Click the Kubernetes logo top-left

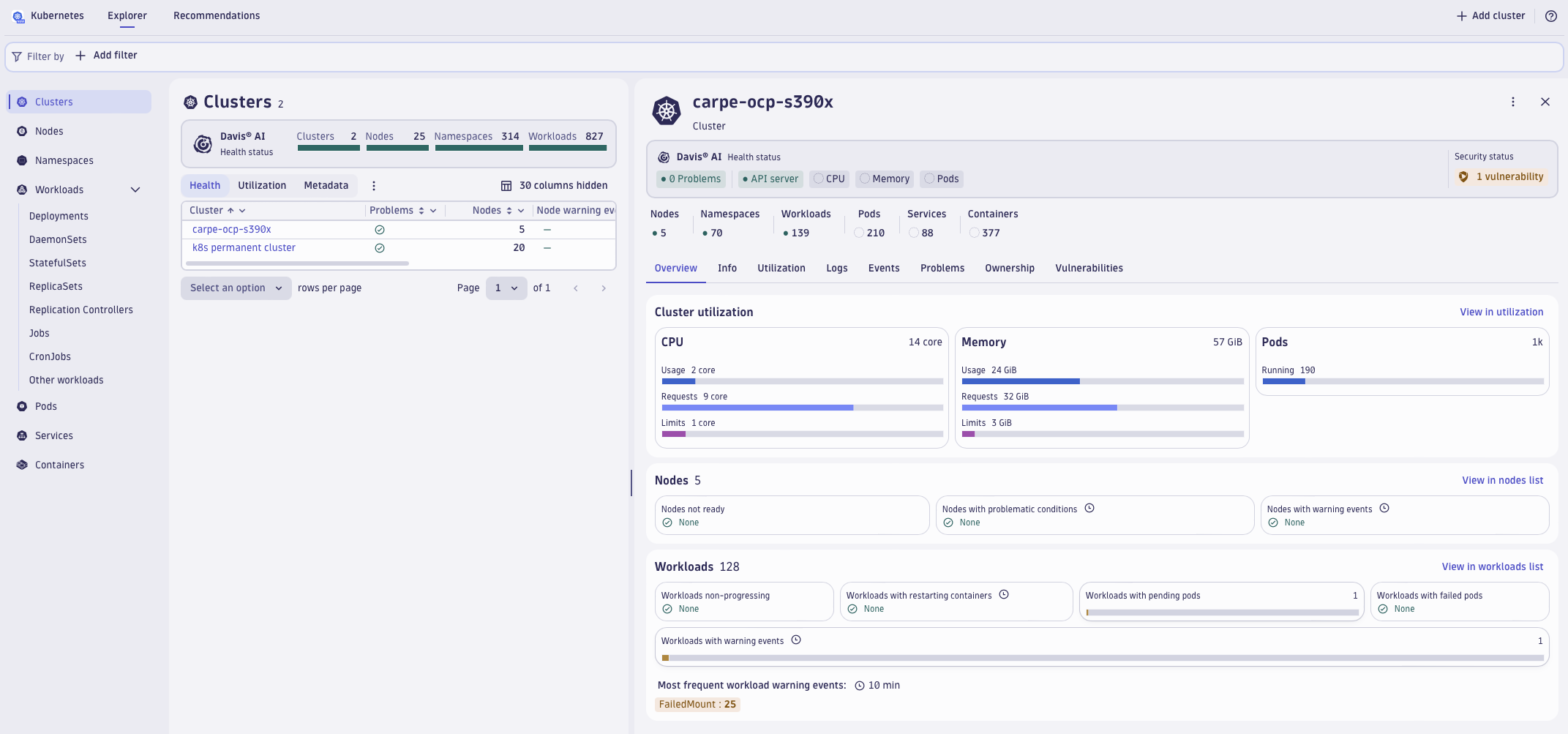click(x=18, y=16)
